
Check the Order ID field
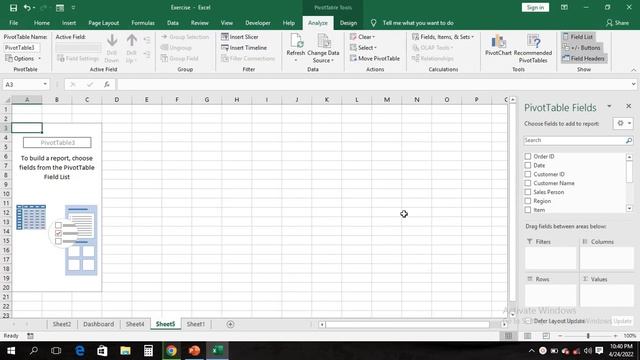click(528, 156)
